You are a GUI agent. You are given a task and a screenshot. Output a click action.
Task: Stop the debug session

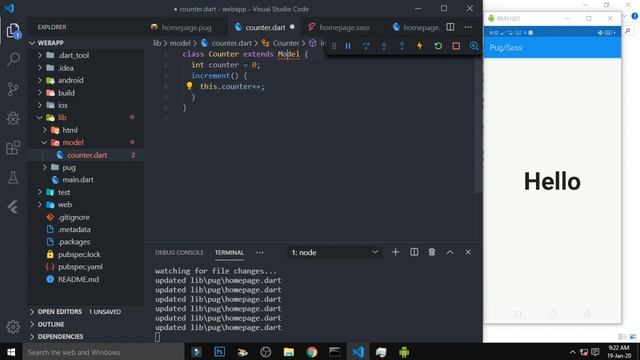pos(456,46)
